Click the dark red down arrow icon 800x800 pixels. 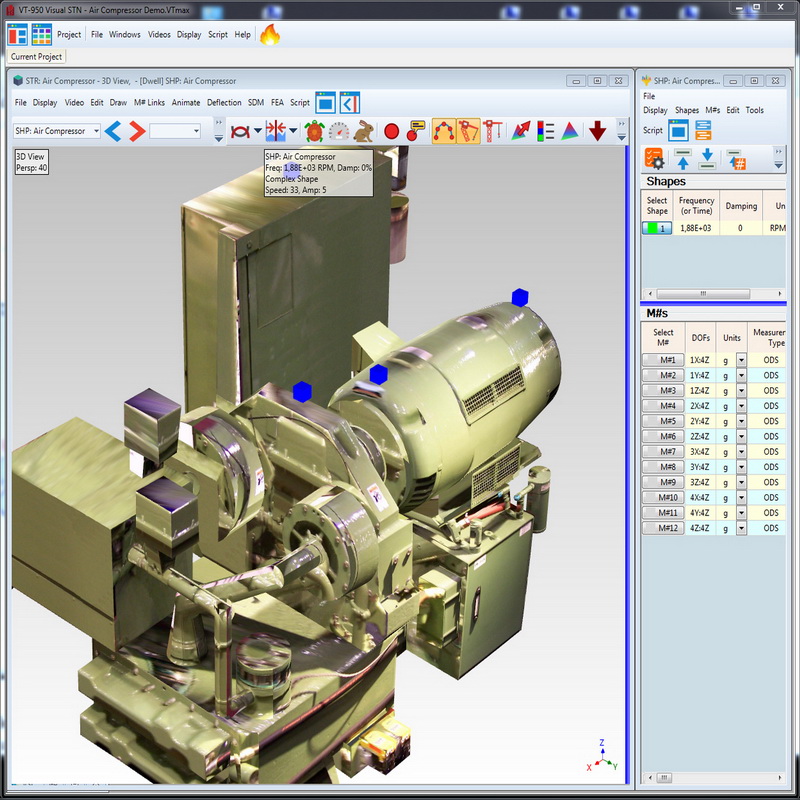click(597, 131)
